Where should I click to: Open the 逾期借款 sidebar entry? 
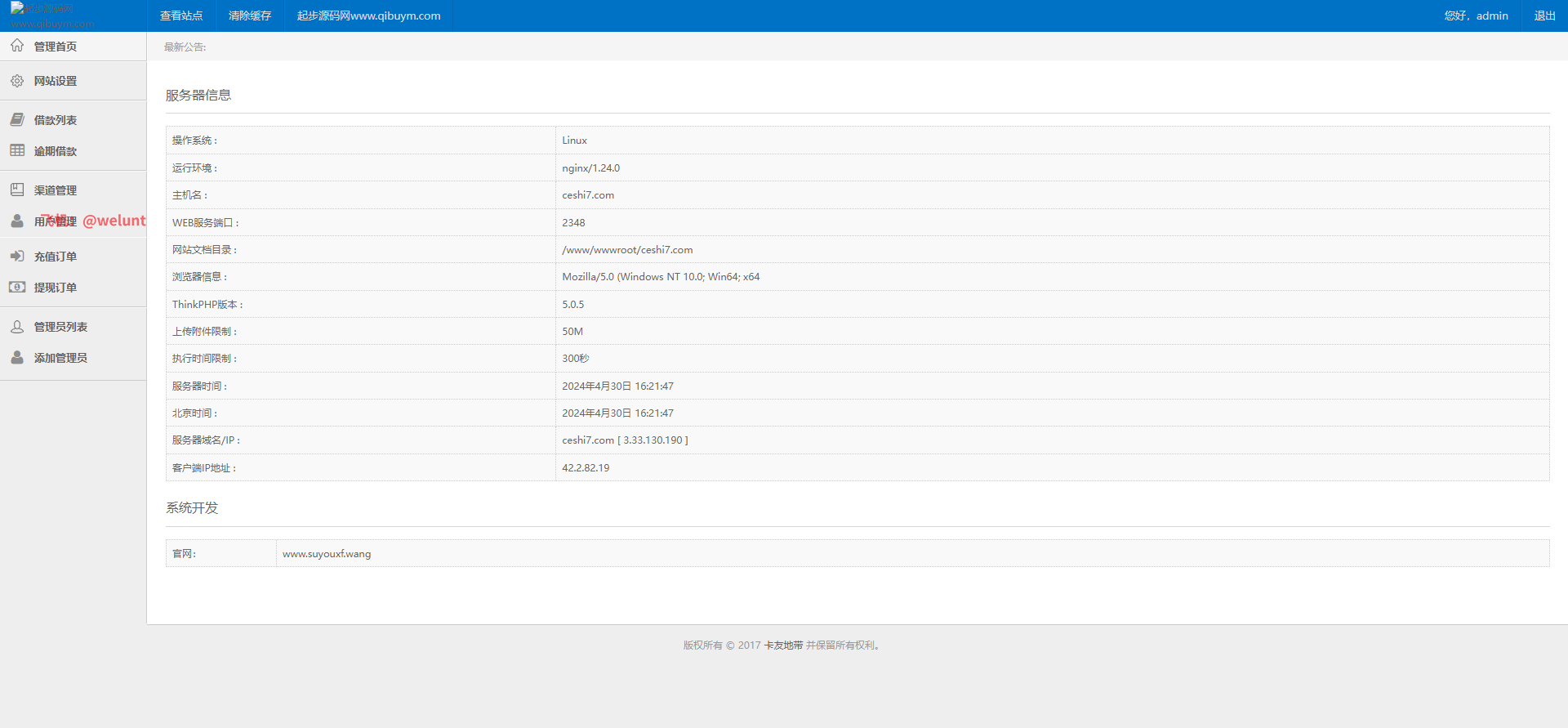click(56, 151)
